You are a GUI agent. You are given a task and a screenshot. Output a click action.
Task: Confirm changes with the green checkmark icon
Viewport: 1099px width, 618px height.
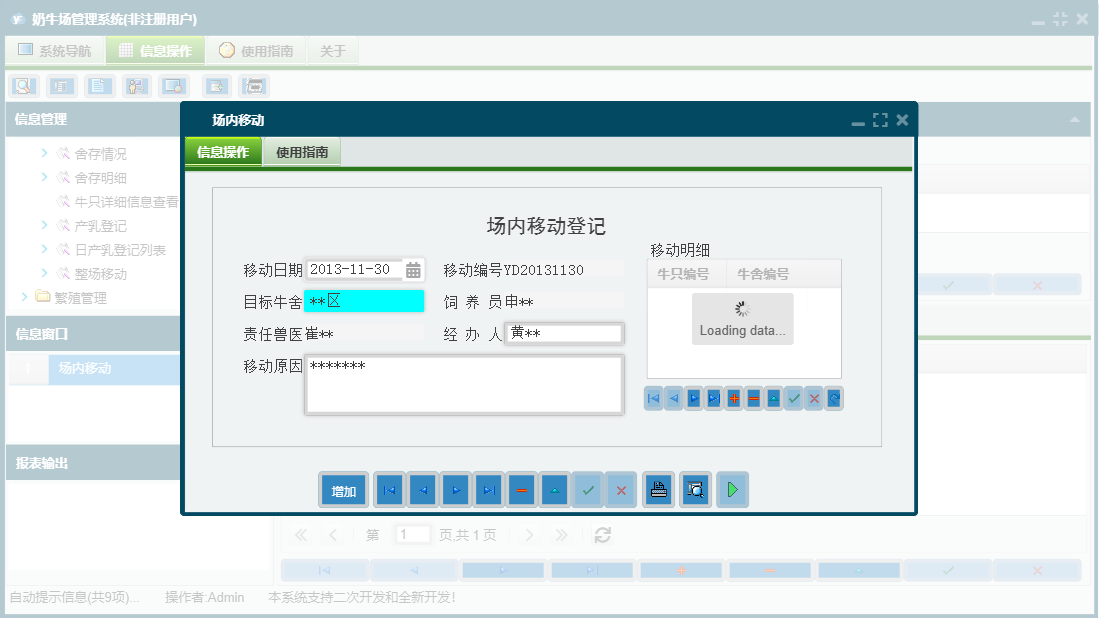pyautogui.click(x=793, y=398)
